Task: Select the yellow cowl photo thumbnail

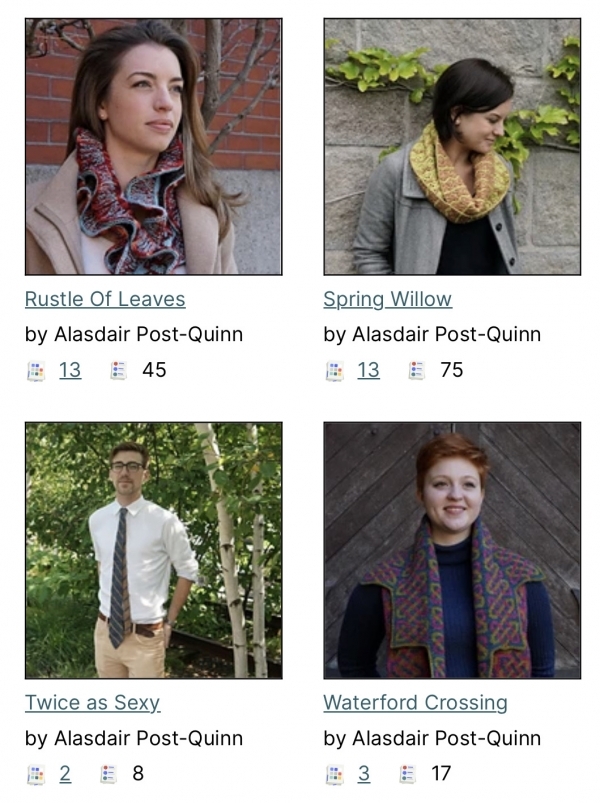Action: pos(452,147)
